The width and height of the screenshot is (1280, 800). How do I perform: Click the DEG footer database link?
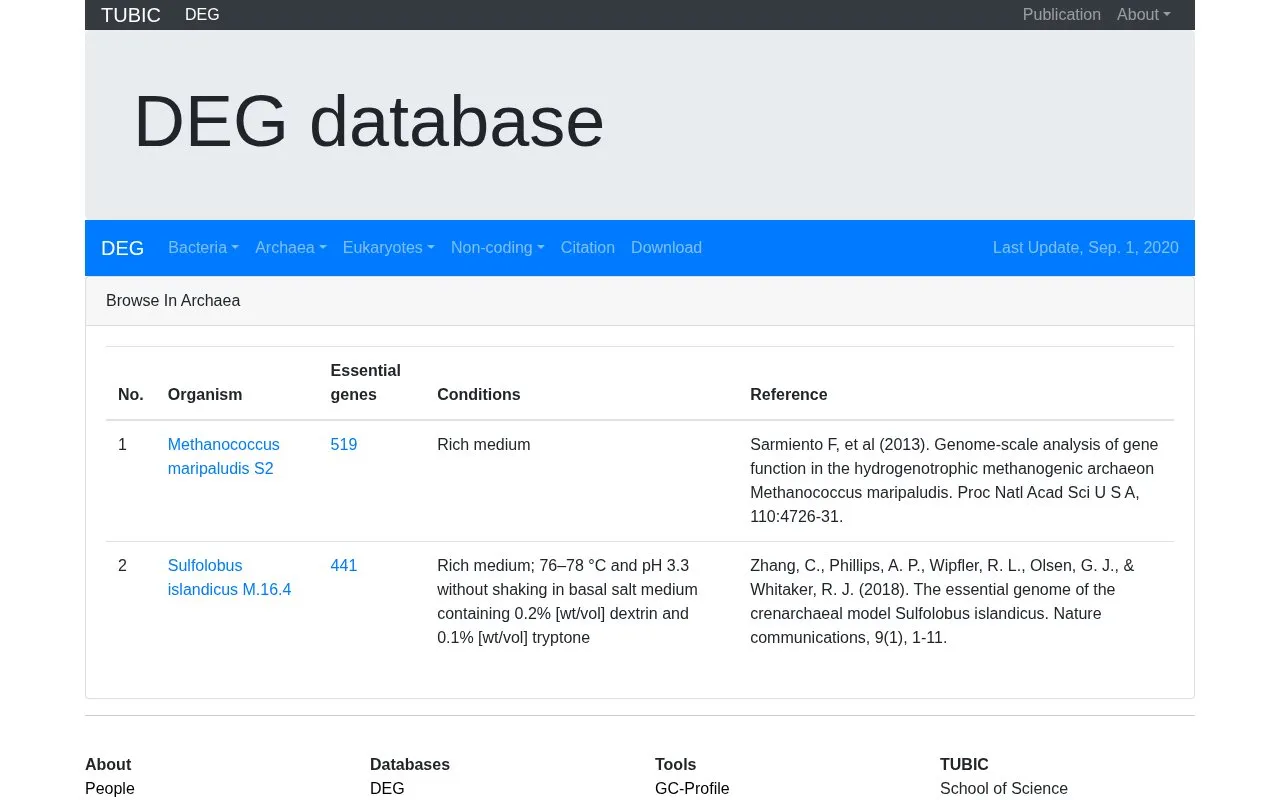click(387, 788)
